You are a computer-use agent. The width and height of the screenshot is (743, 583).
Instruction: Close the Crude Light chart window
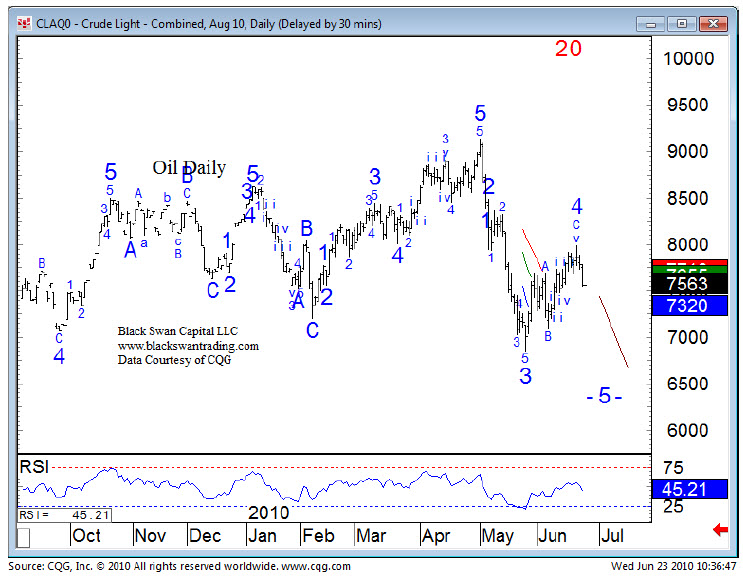pyautogui.click(x=713, y=24)
